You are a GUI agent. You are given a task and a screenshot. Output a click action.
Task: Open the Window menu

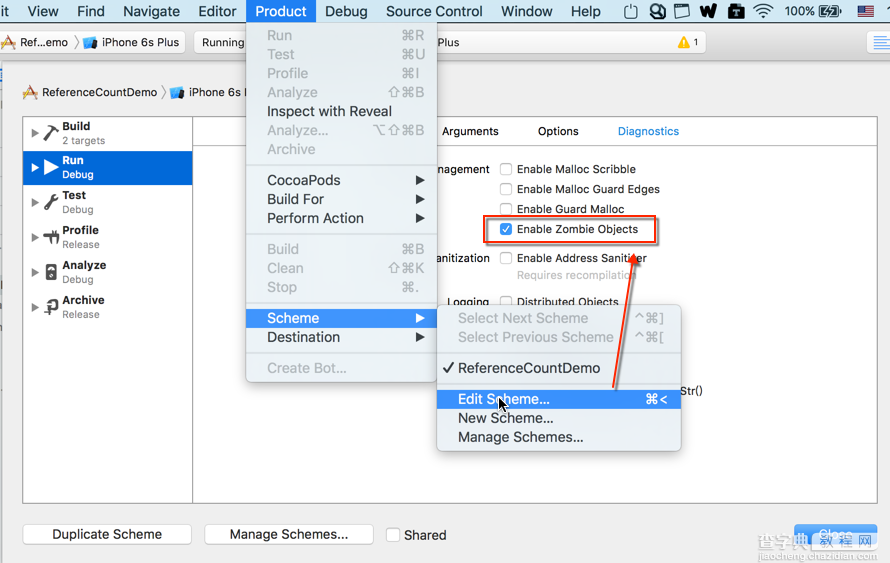[527, 11]
